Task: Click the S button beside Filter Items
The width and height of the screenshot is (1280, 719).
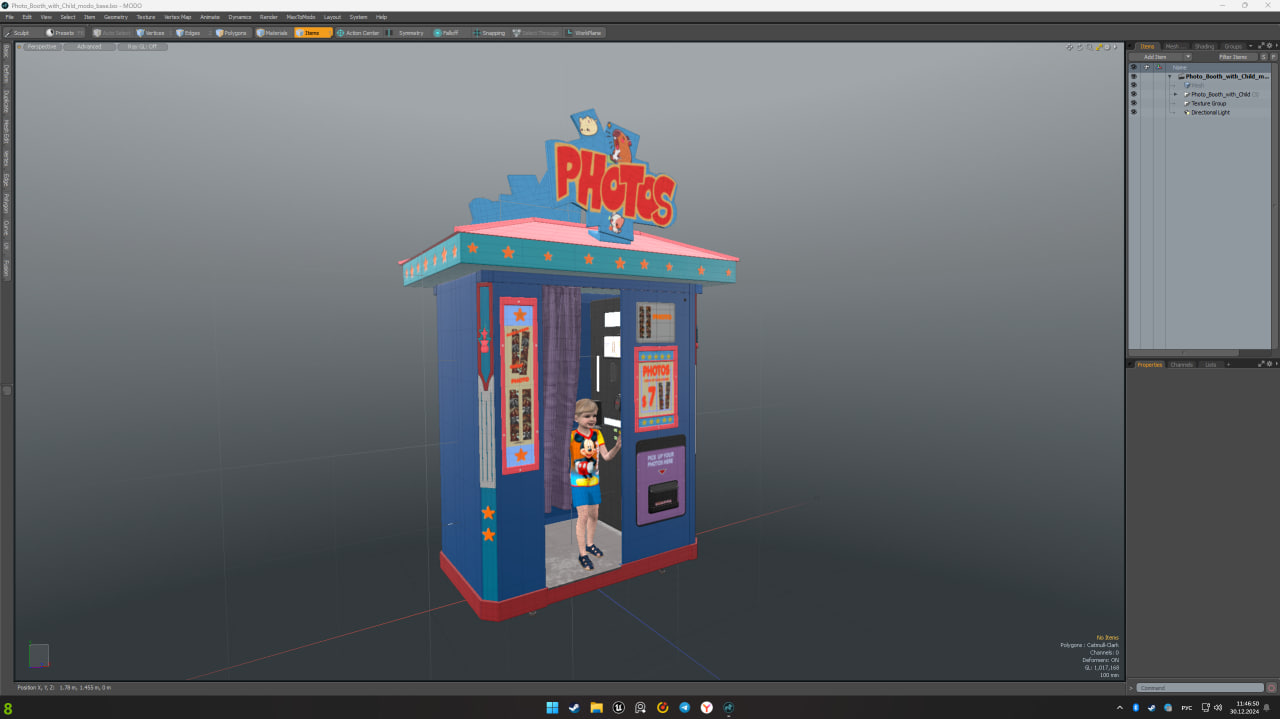Action: (1264, 57)
